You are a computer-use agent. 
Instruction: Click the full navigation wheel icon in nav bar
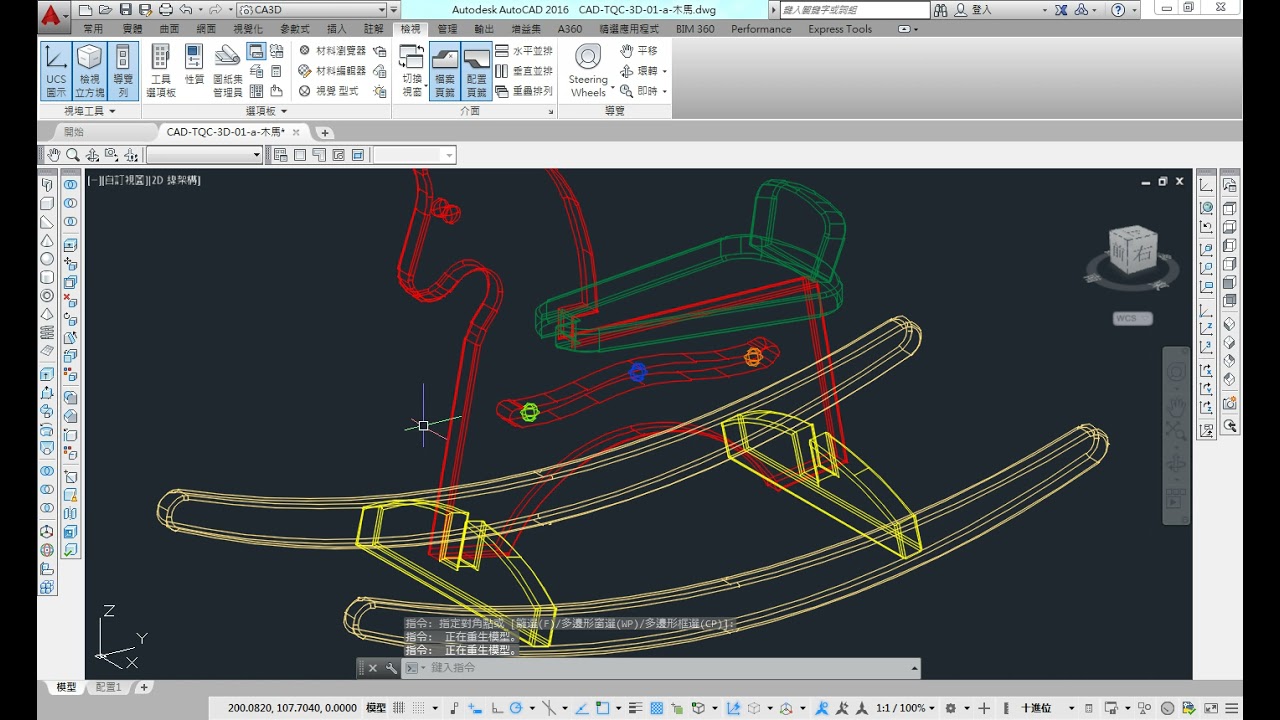[1176, 372]
